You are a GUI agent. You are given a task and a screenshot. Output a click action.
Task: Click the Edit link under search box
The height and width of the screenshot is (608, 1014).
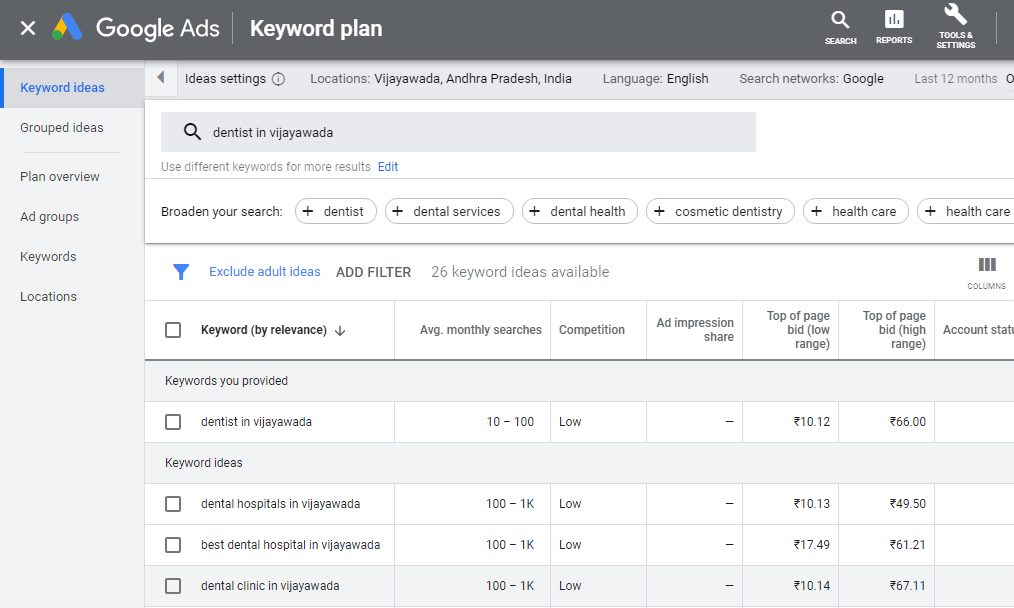[388, 167]
